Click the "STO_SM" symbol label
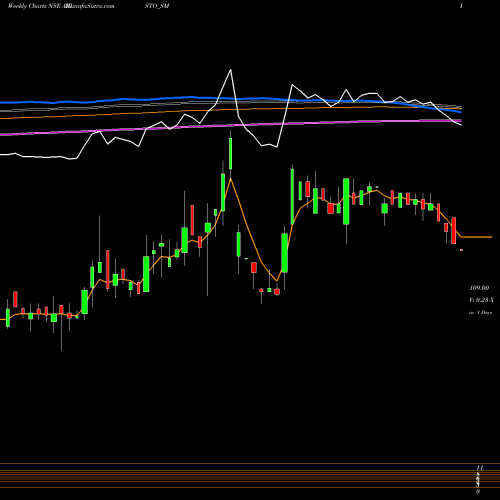The height and width of the screenshot is (500, 500). click(x=157, y=6)
